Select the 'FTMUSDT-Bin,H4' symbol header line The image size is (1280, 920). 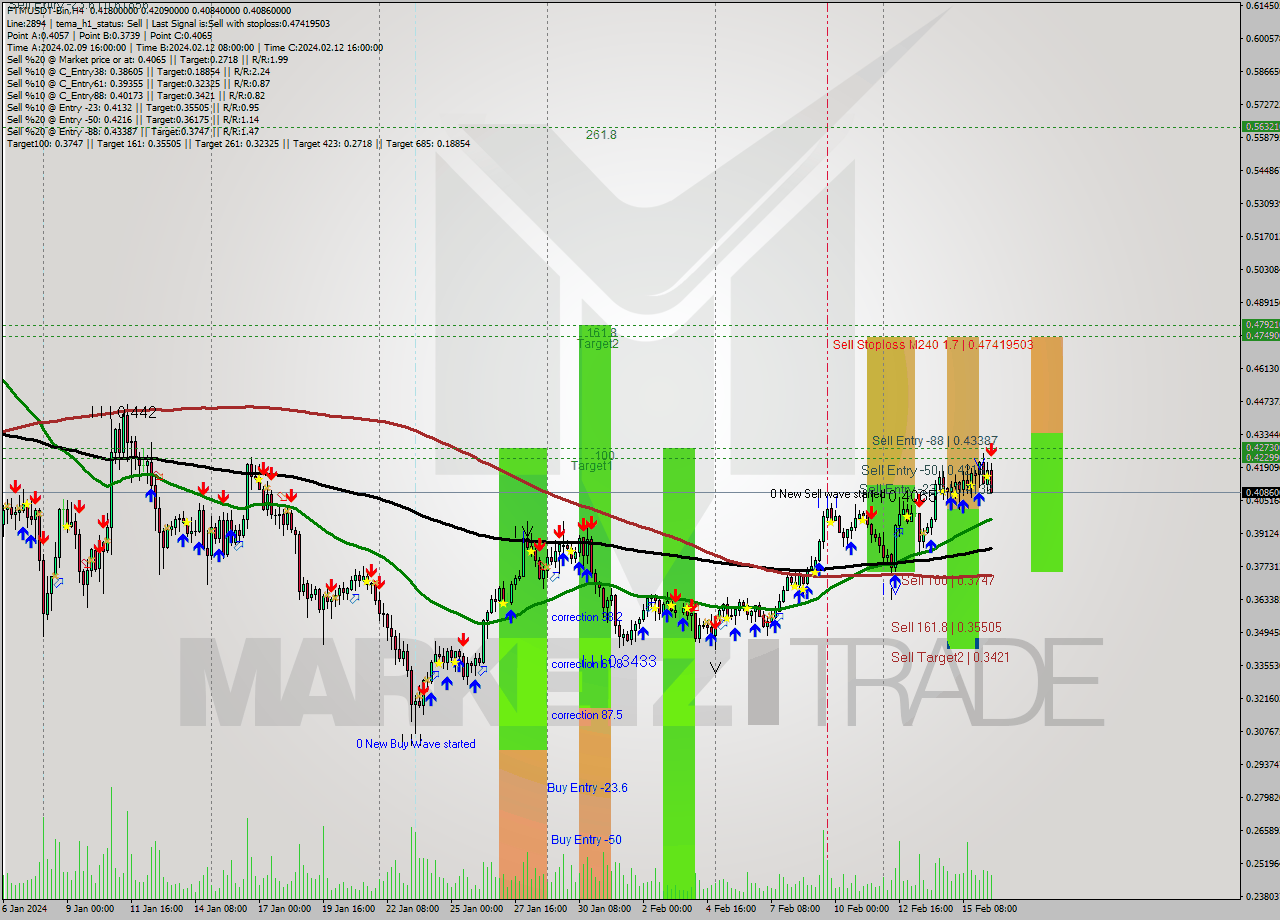149,11
